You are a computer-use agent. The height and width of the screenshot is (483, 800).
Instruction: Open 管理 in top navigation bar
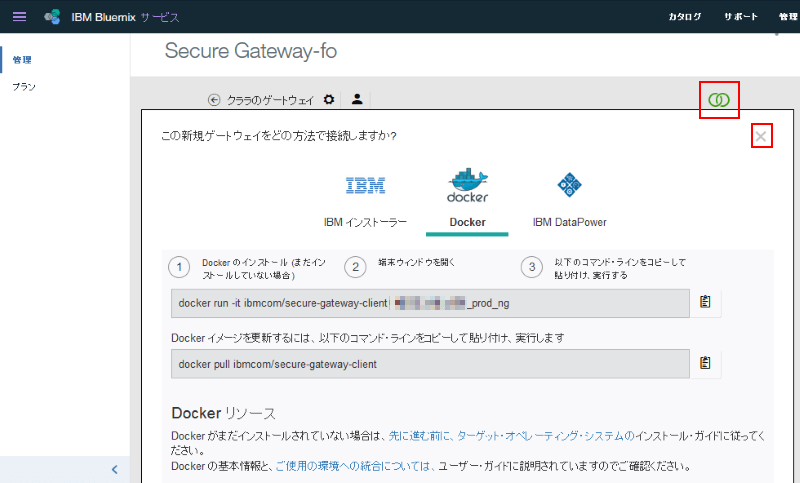pos(789,17)
